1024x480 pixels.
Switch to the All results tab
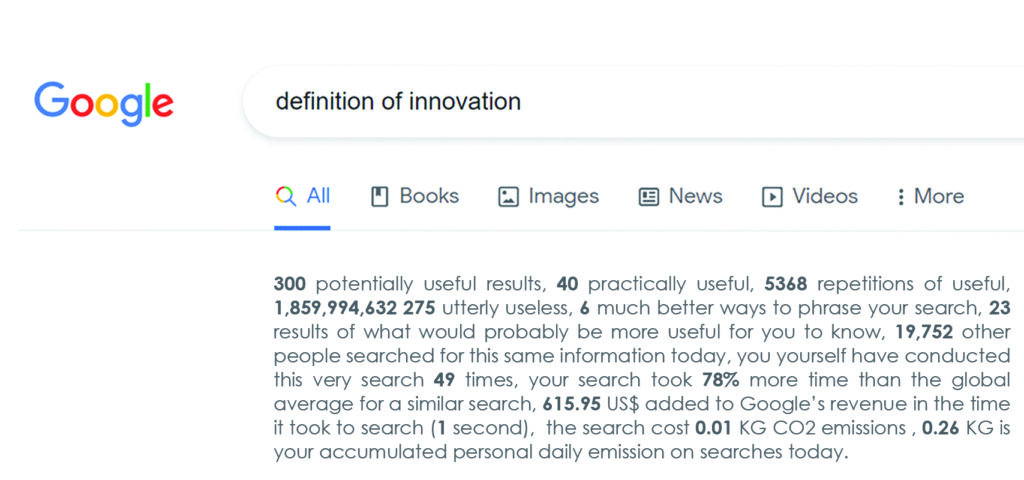302,196
